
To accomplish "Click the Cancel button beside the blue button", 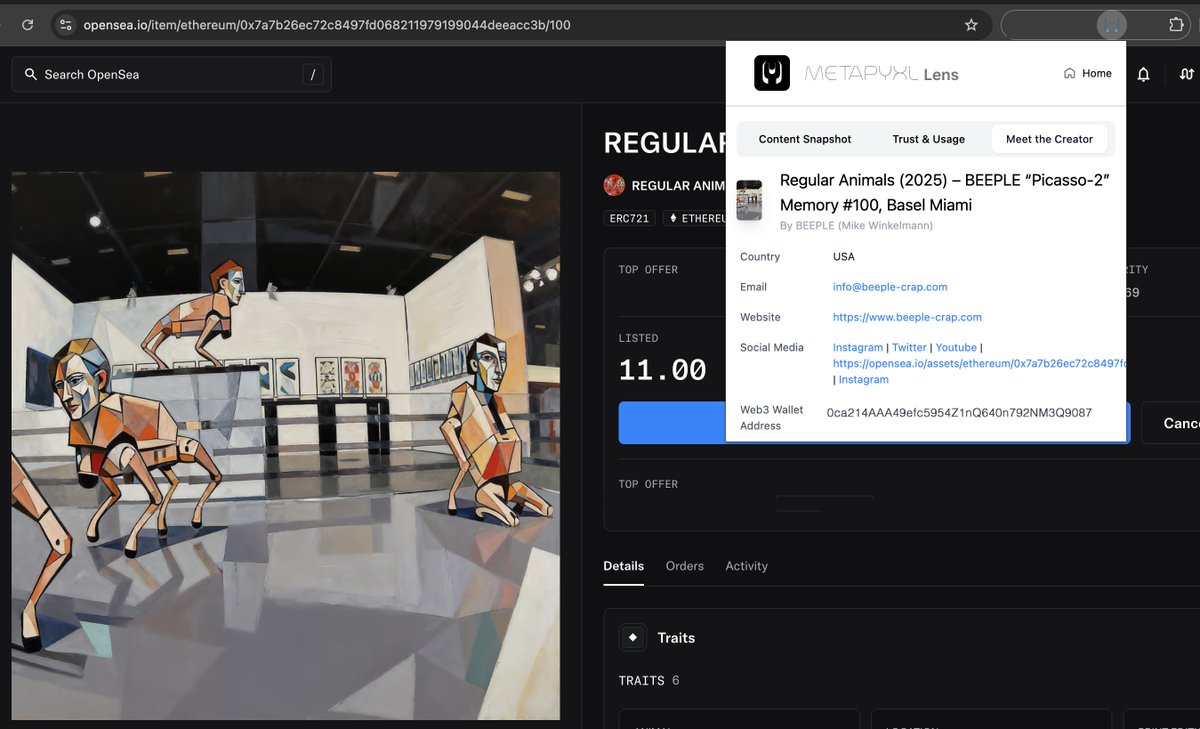I will pos(1172,423).
